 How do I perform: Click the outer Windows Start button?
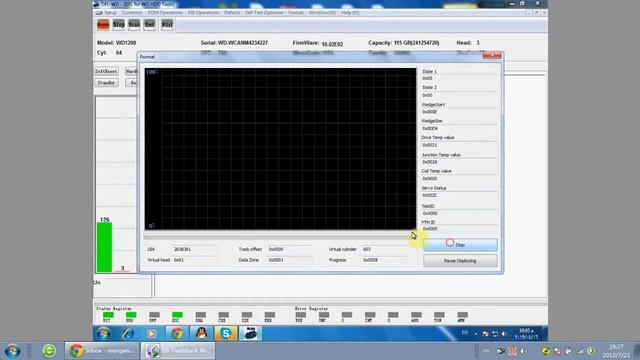coord(12,351)
